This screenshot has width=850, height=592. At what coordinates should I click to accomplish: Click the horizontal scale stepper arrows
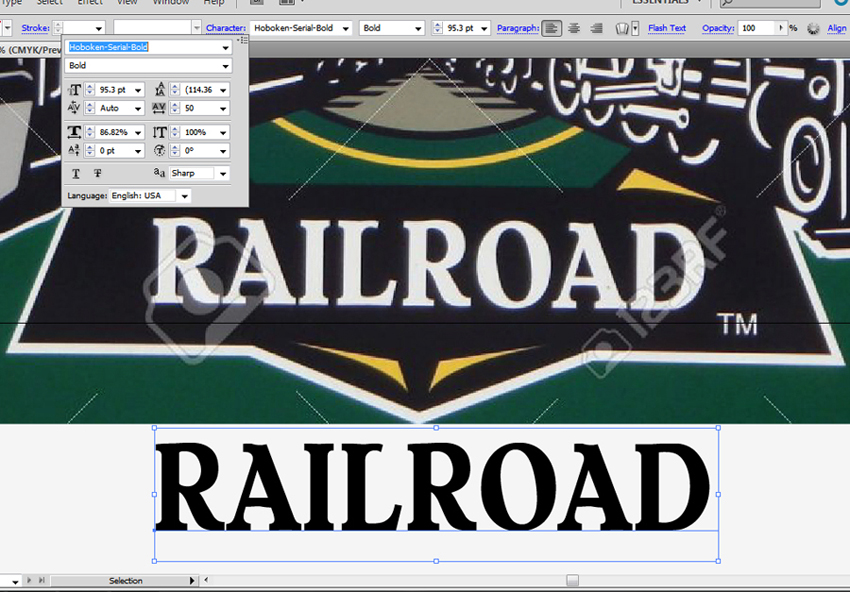[90, 132]
